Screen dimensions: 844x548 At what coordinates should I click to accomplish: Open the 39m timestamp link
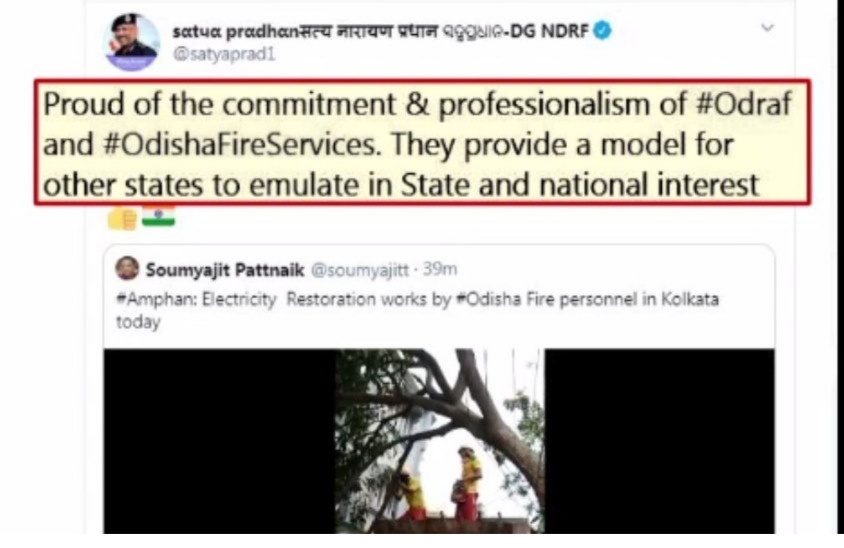440,269
